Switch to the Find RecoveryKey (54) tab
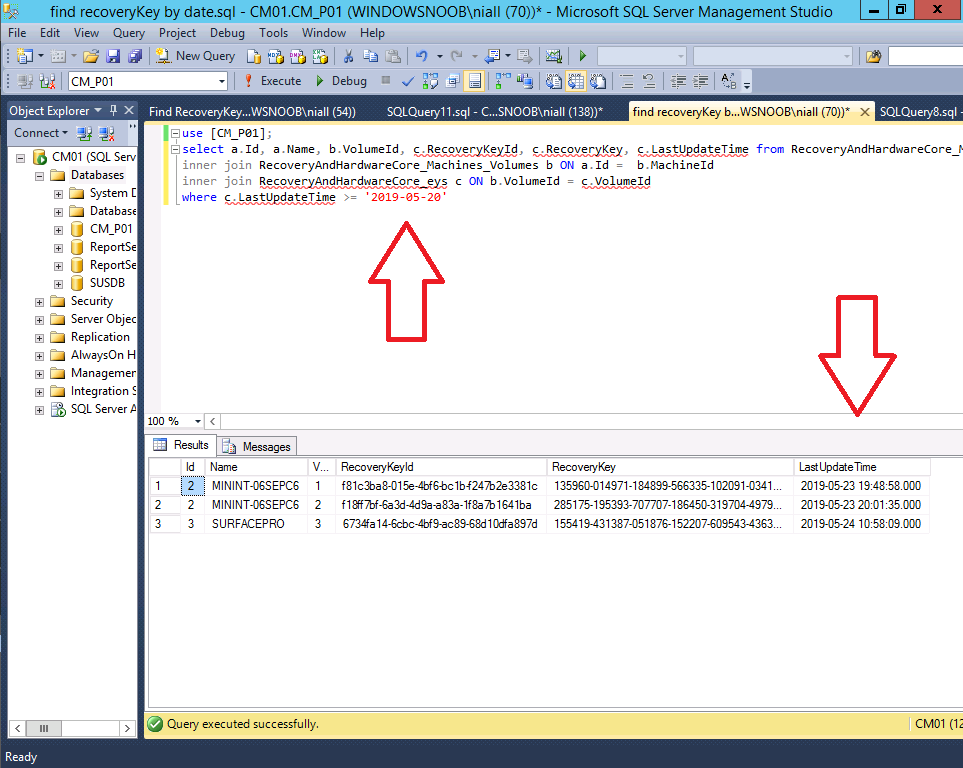The height and width of the screenshot is (768, 963). click(252, 111)
